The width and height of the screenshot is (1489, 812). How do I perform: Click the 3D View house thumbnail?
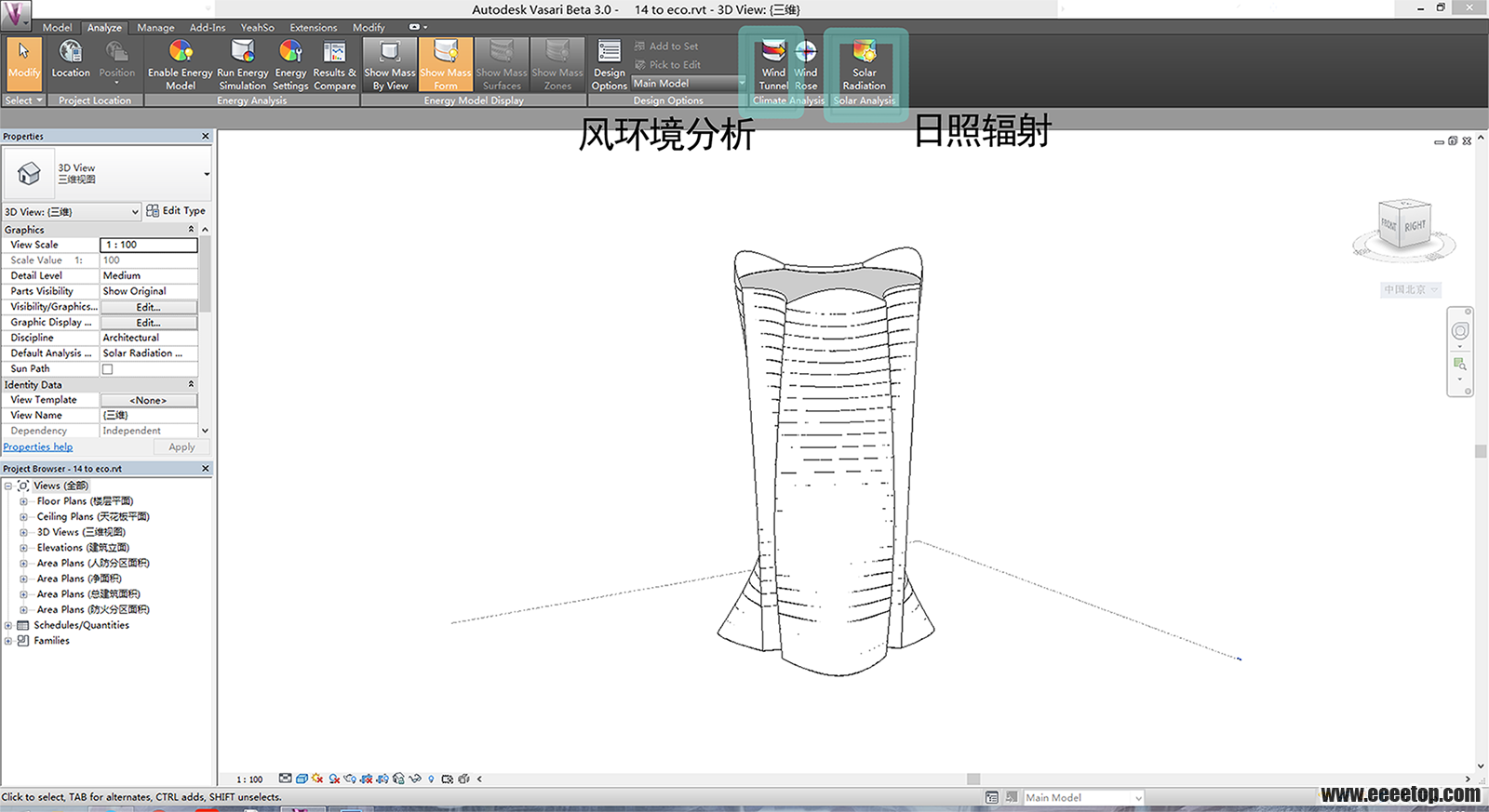29,173
